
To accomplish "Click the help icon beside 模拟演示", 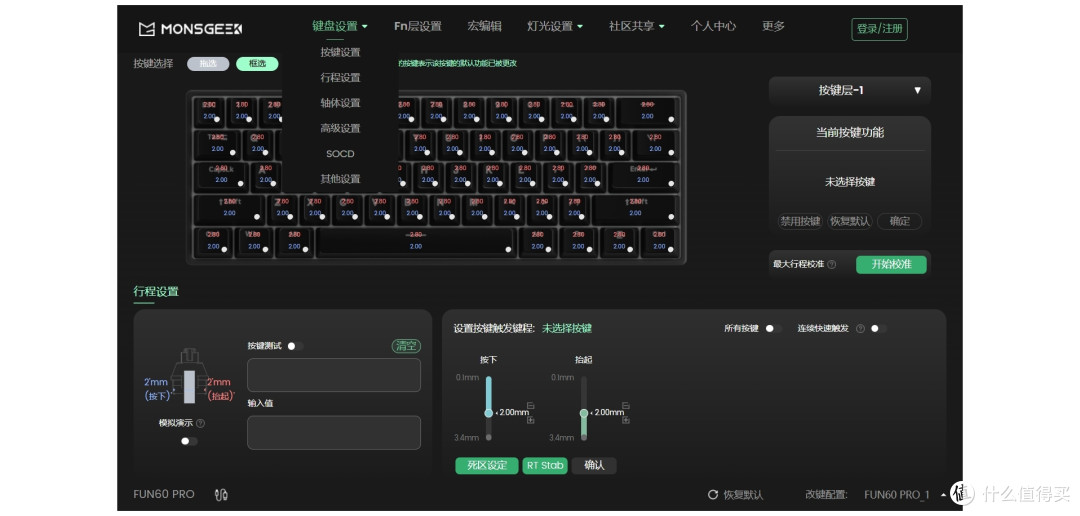I will pyautogui.click(x=200, y=423).
